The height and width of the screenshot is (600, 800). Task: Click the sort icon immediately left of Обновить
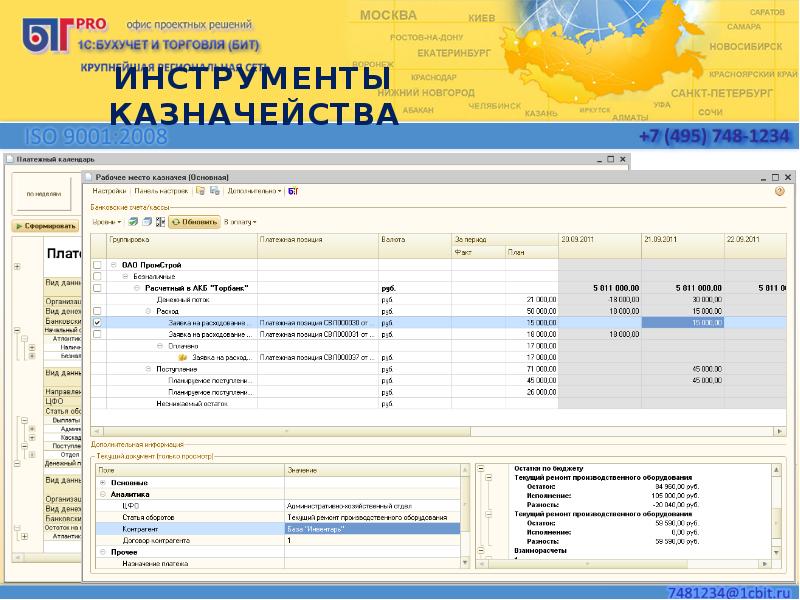[x=160, y=222]
